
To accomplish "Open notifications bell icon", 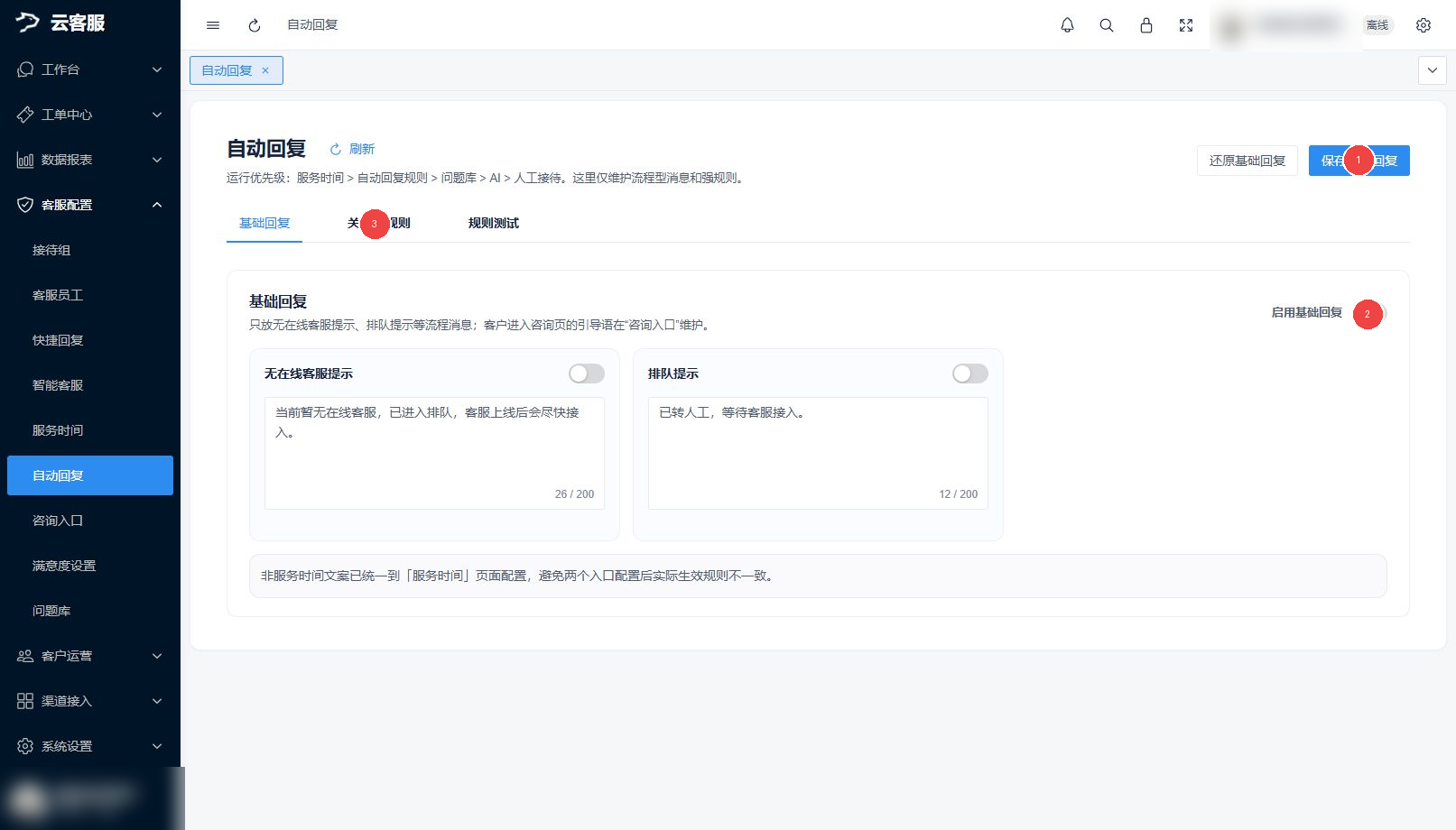I will tap(1067, 25).
